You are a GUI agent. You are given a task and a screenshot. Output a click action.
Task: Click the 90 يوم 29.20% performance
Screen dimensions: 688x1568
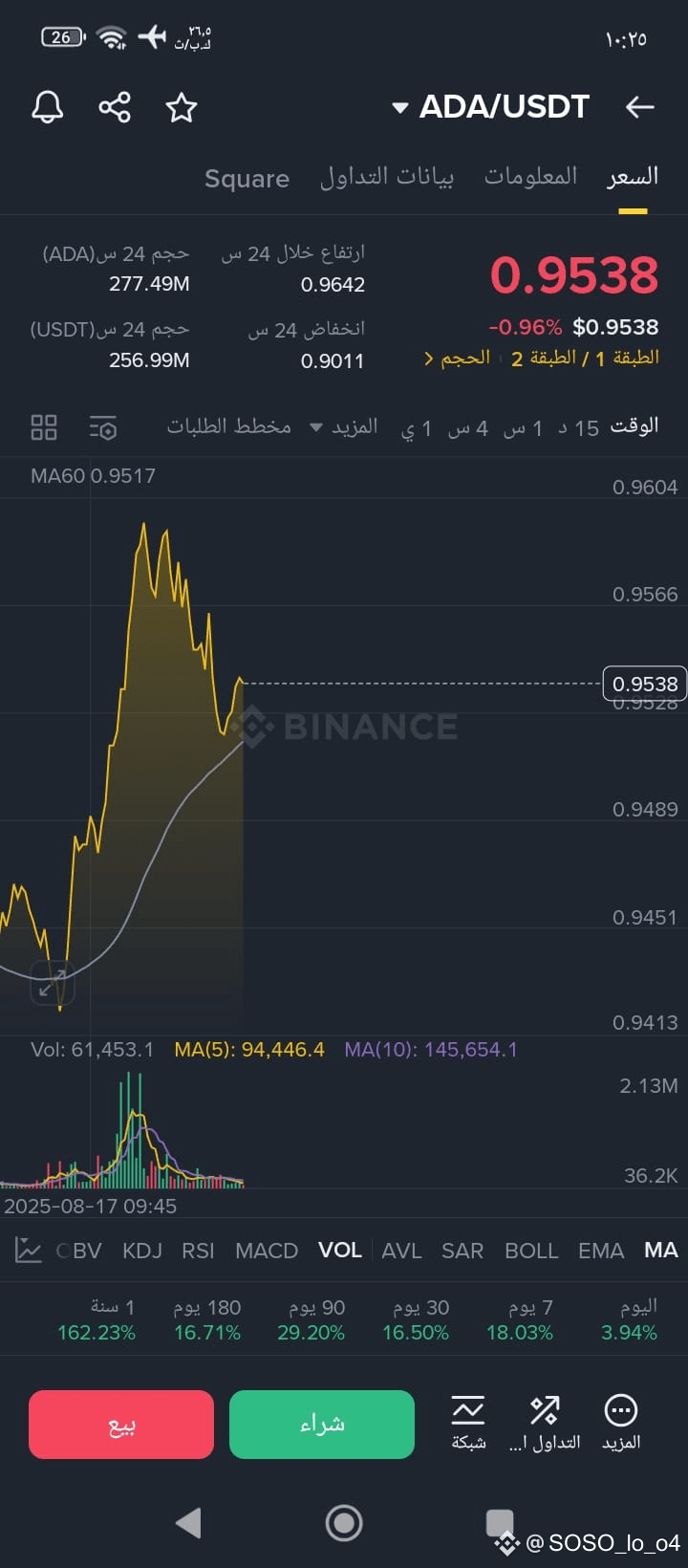[x=312, y=1319]
